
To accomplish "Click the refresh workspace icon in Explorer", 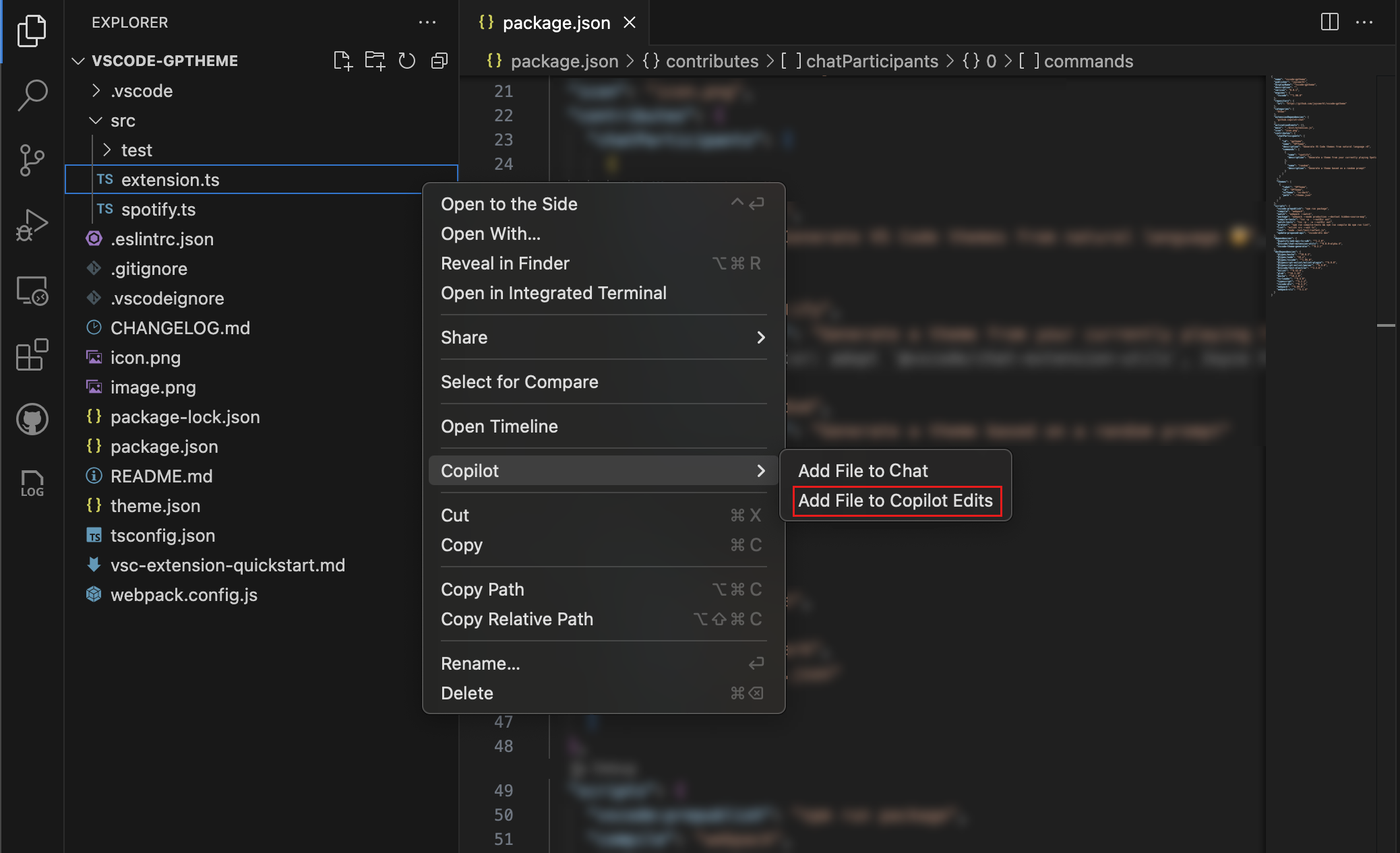I will 406,60.
